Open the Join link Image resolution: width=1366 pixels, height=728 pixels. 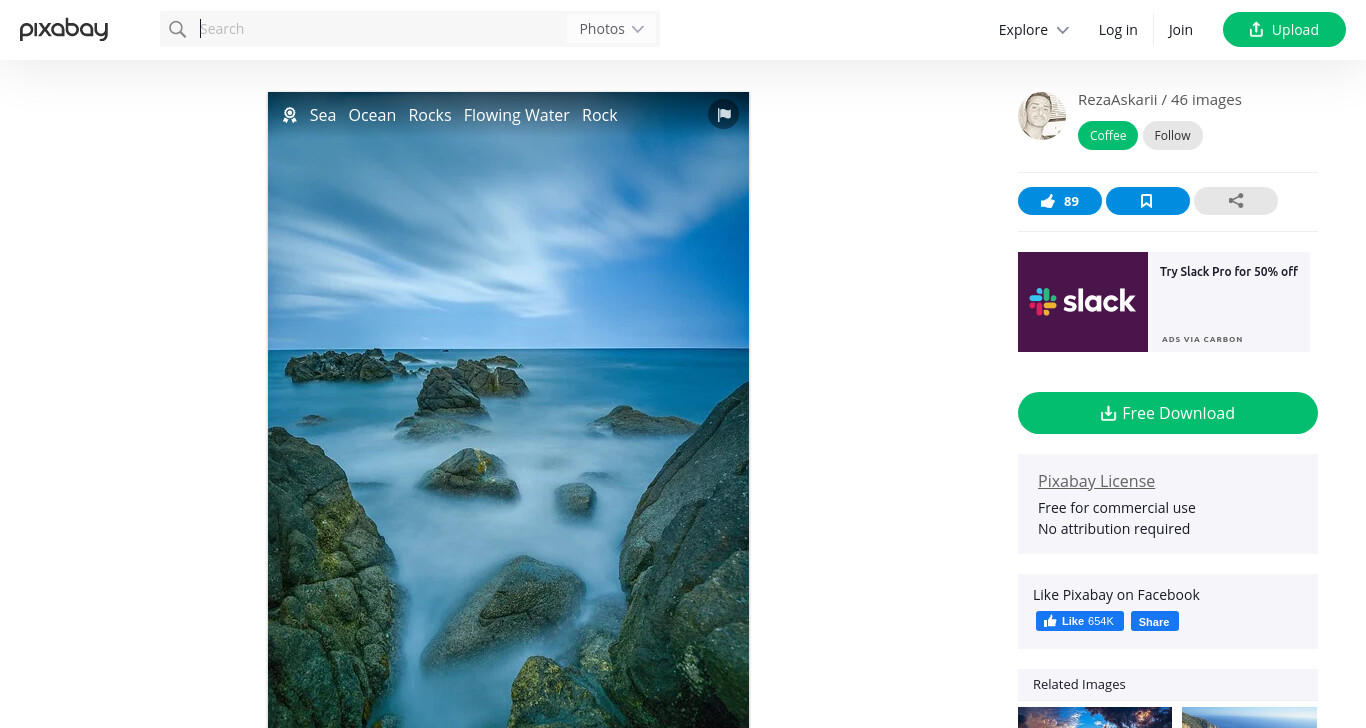click(x=1180, y=30)
